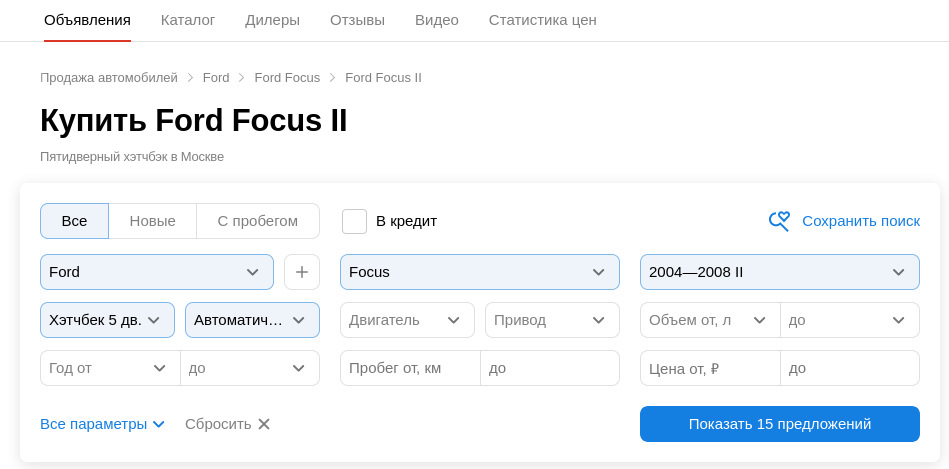Open the Двигатель dropdown
Screen dimensions: 949x469
(x=407, y=320)
